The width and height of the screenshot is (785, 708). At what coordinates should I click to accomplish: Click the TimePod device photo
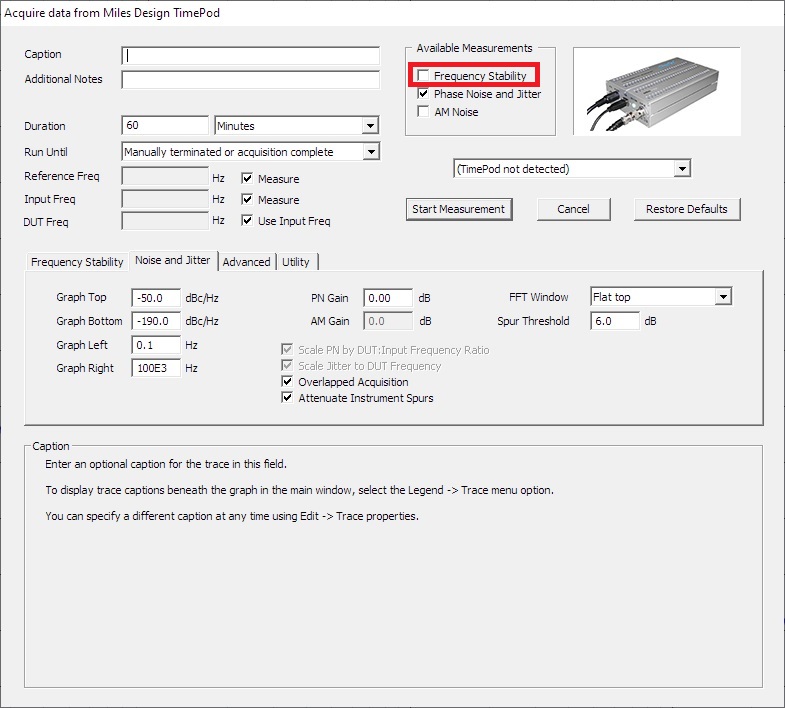(x=656, y=91)
